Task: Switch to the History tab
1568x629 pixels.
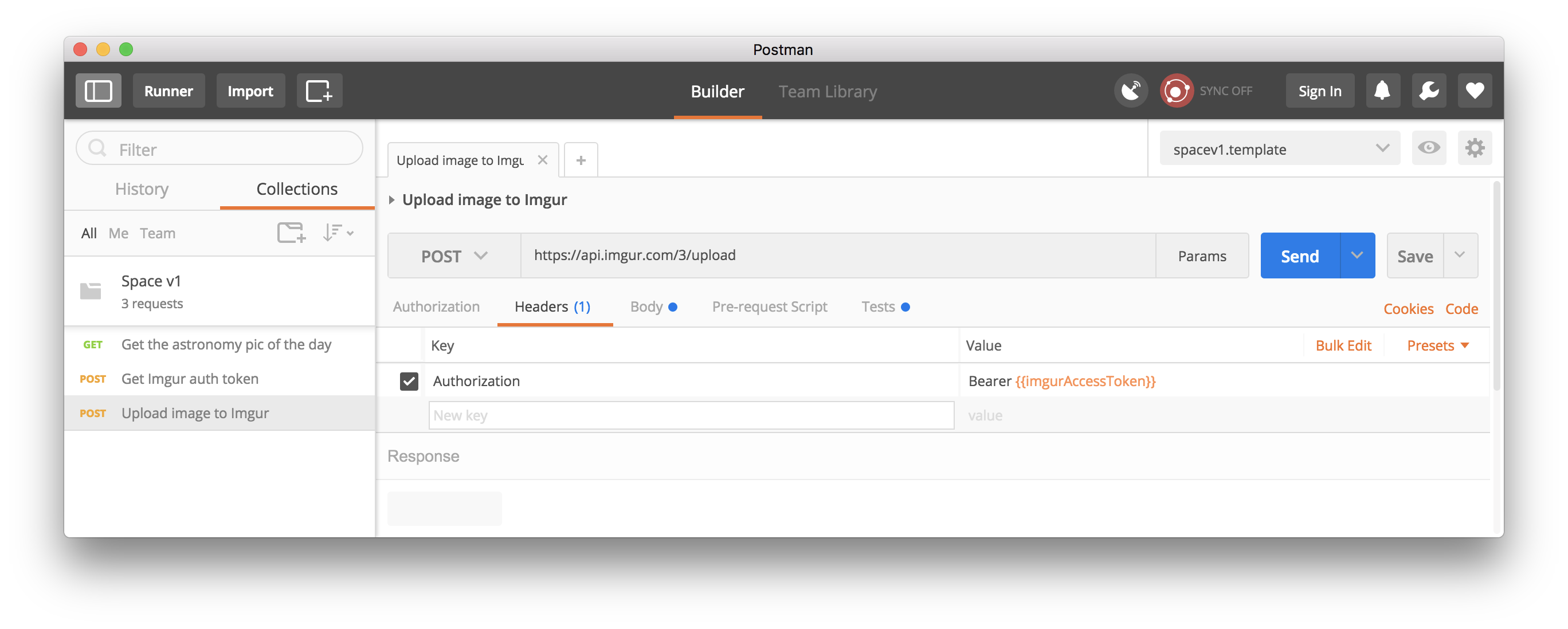Action: coord(142,189)
